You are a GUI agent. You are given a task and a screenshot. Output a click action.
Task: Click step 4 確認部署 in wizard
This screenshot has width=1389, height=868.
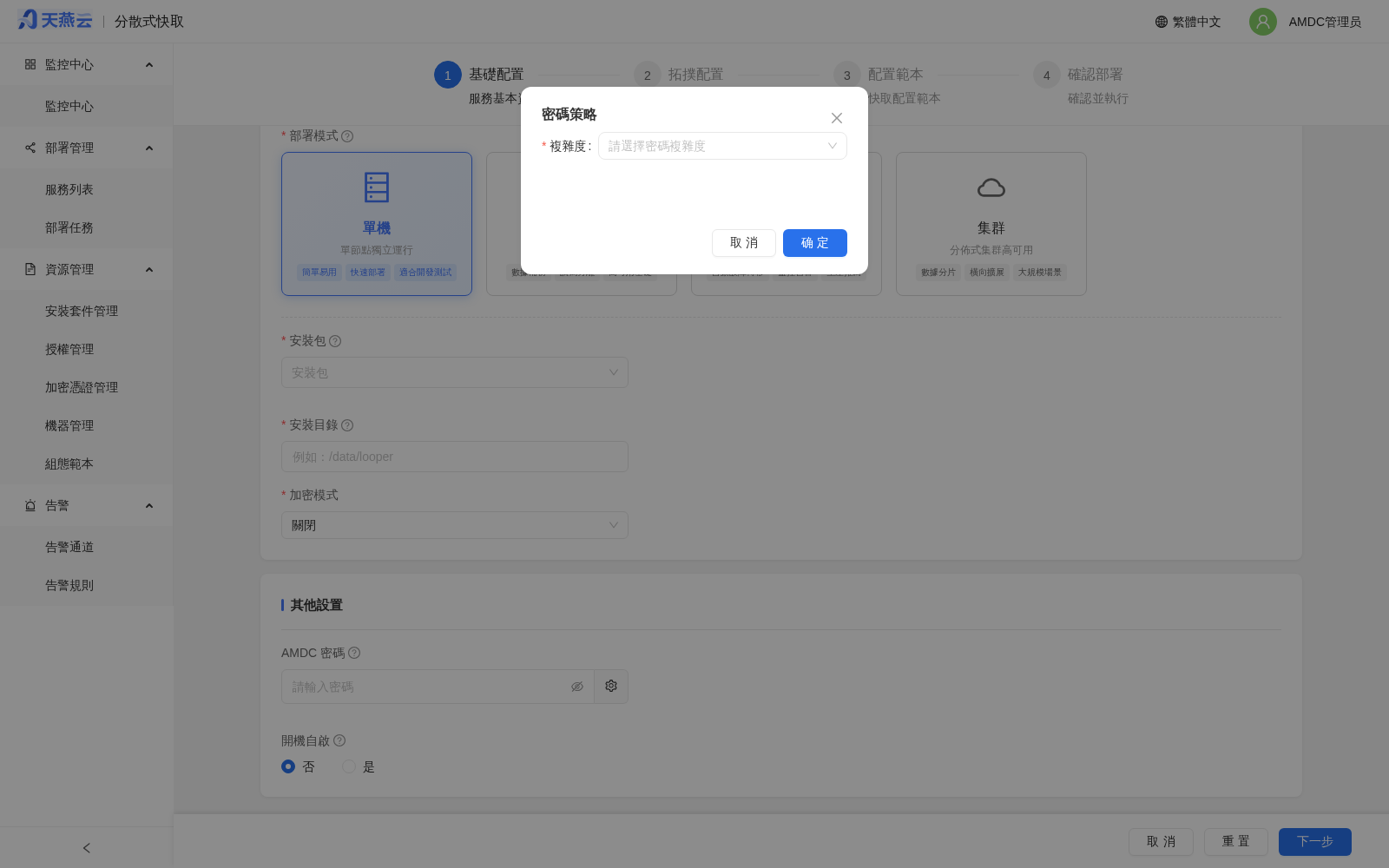point(1081,85)
